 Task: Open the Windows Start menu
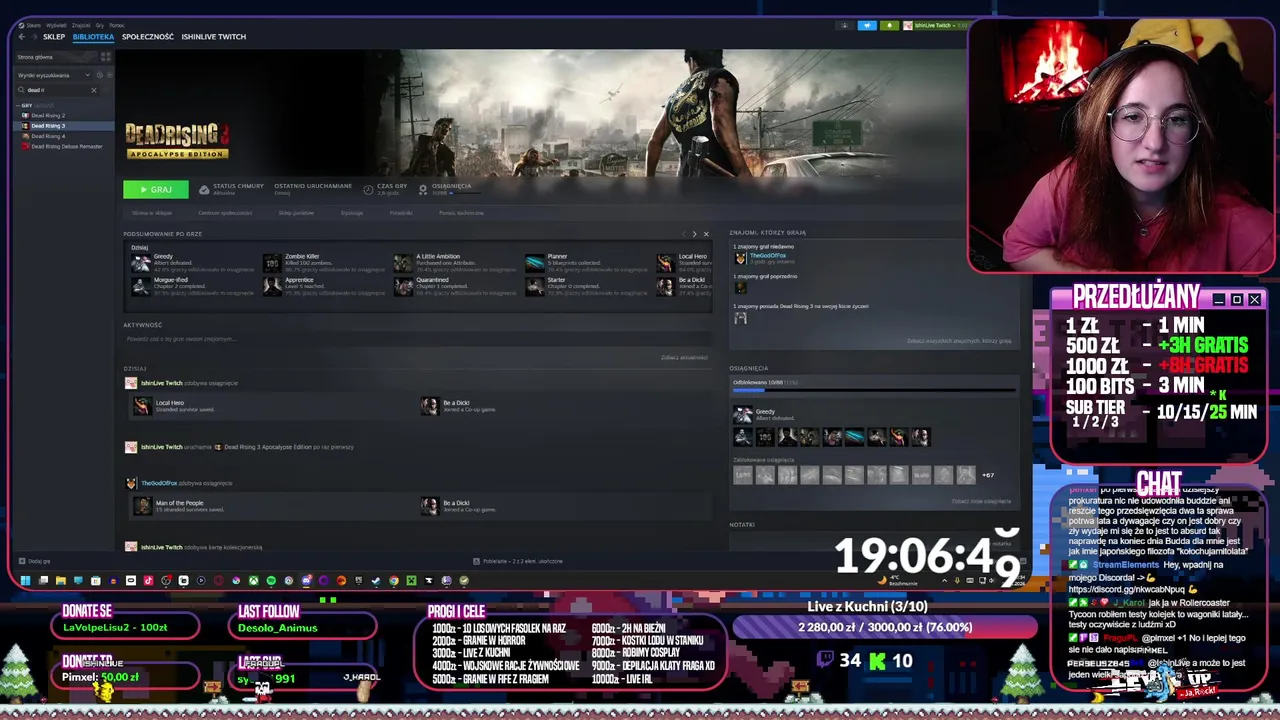tap(25, 580)
